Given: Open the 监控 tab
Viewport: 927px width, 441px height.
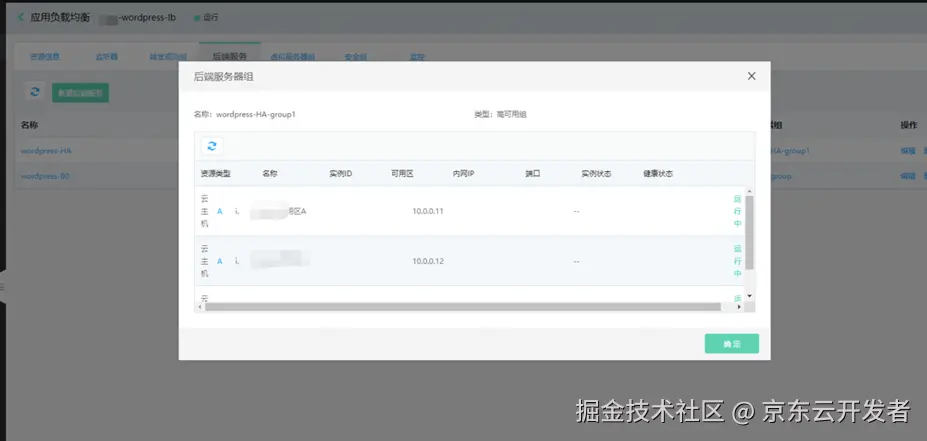Looking at the screenshot, I should 417,57.
